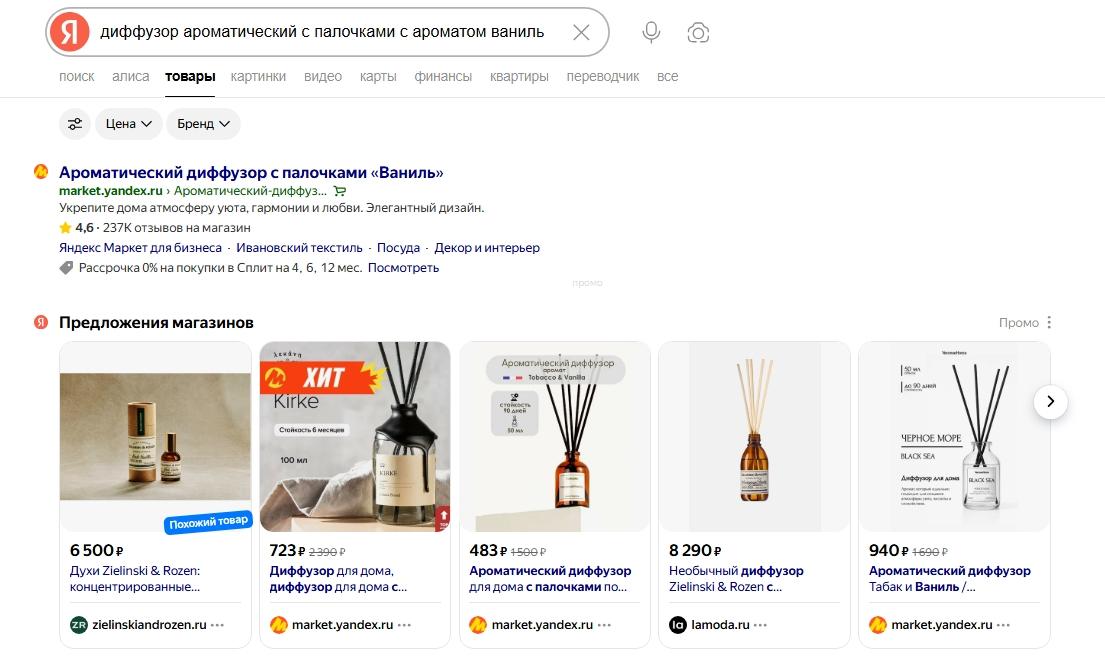The image size is (1105, 667).
Task: Open Ароматический диффузор с палочками «Ваниль» link
Action: [251, 172]
